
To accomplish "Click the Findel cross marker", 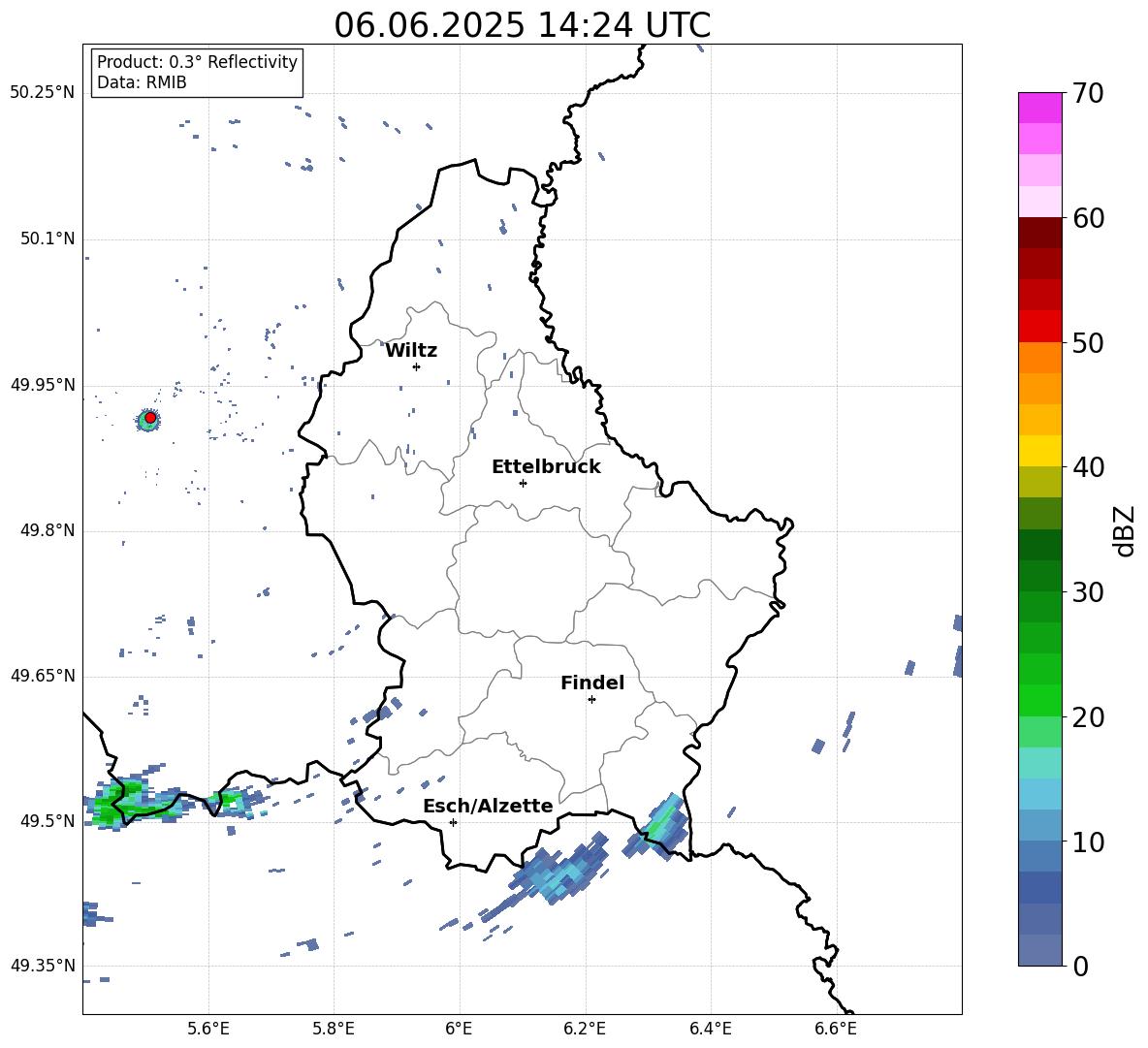I will [591, 700].
